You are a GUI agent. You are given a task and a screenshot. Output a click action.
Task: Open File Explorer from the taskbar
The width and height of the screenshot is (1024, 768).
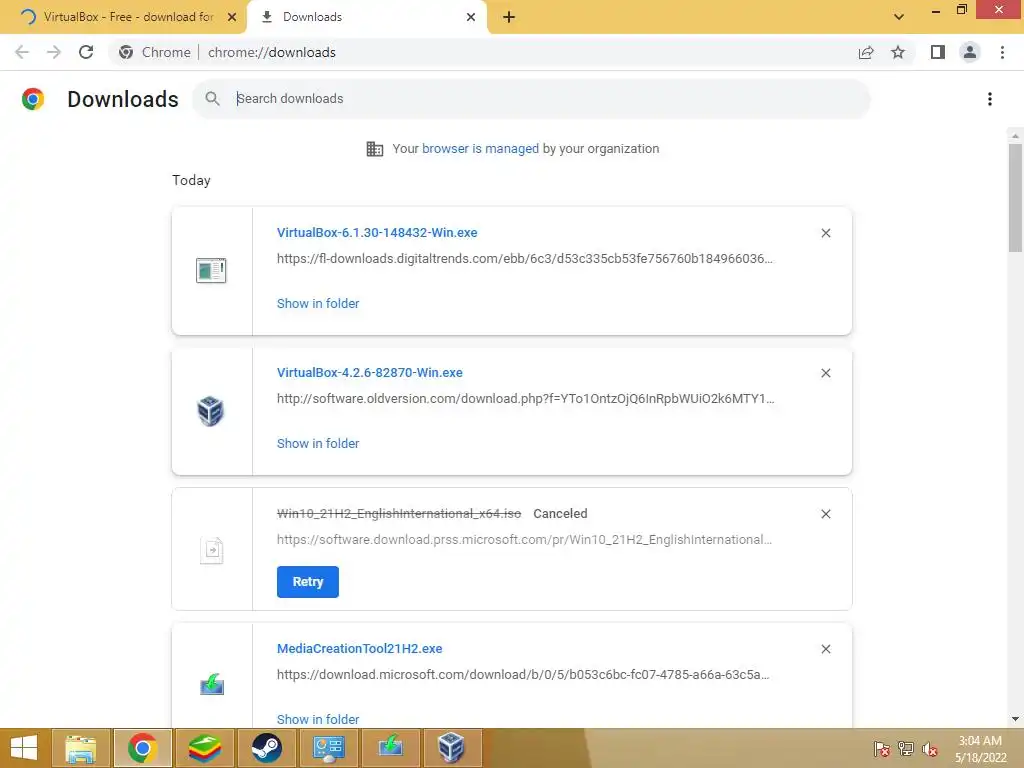[82, 748]
